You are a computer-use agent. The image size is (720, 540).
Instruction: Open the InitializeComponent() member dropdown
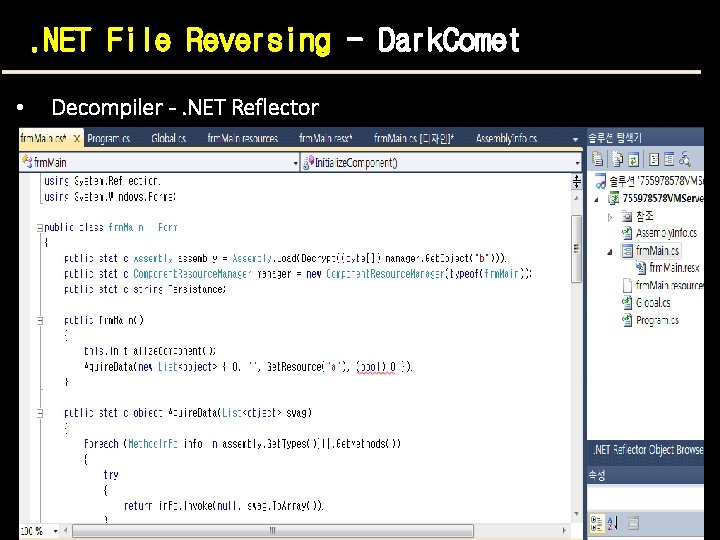[x=577, y=163]
